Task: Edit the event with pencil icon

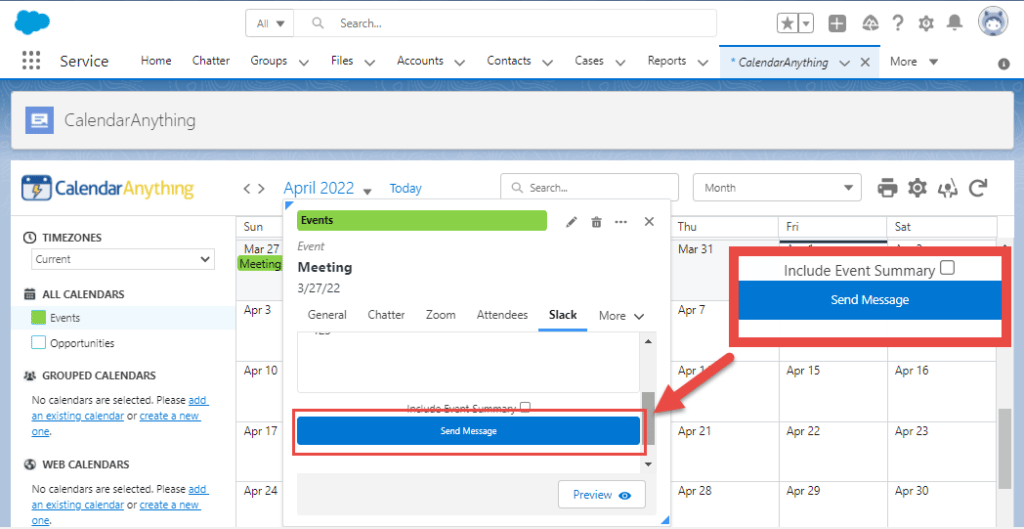Action: pos(572,222)
